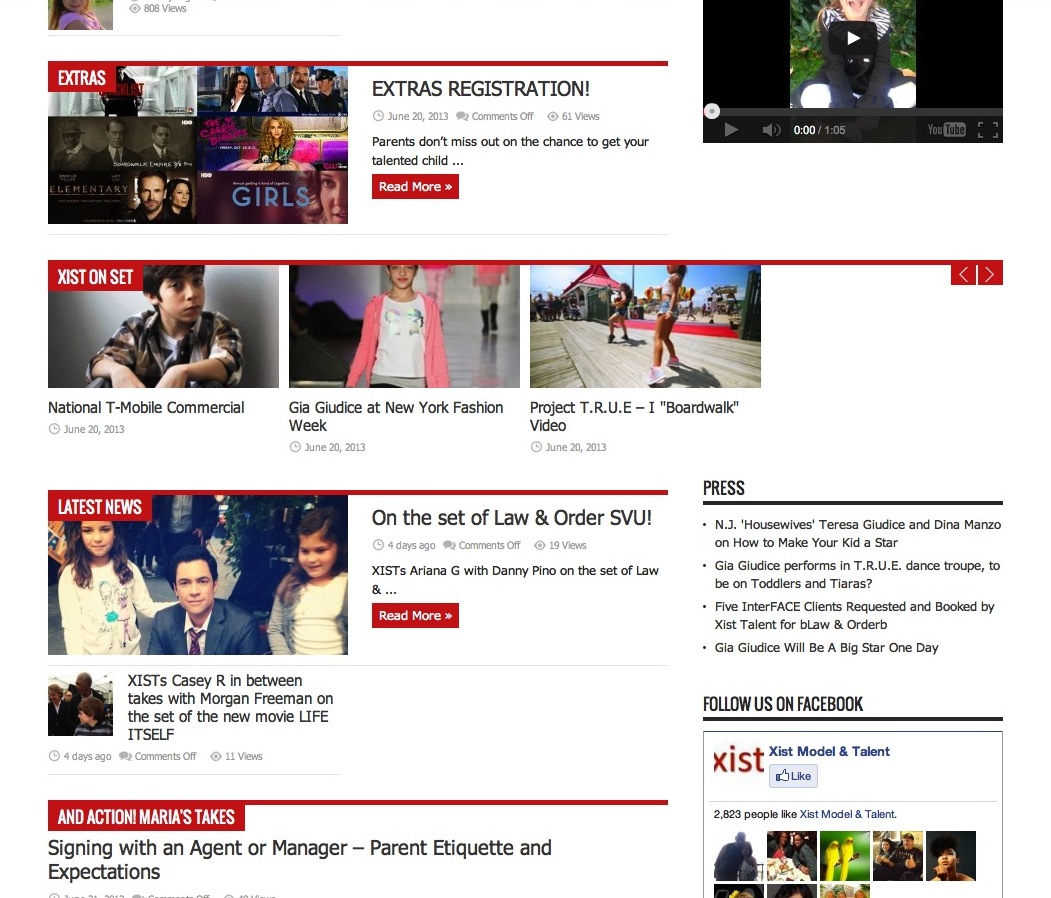Click the 4 days ago timestamp on Law & Order post
Viewport: 1051px width, 898px height.
tap(411, 546)
